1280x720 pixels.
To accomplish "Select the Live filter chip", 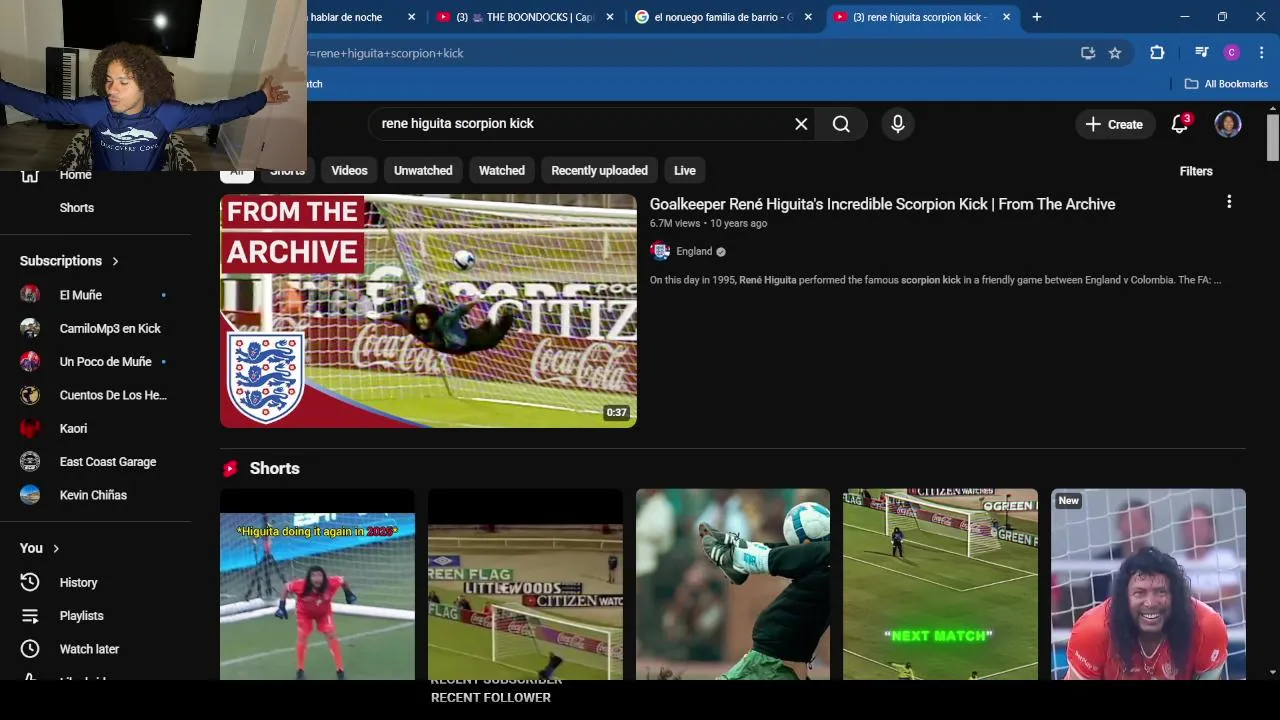I will tap(685, 170).
